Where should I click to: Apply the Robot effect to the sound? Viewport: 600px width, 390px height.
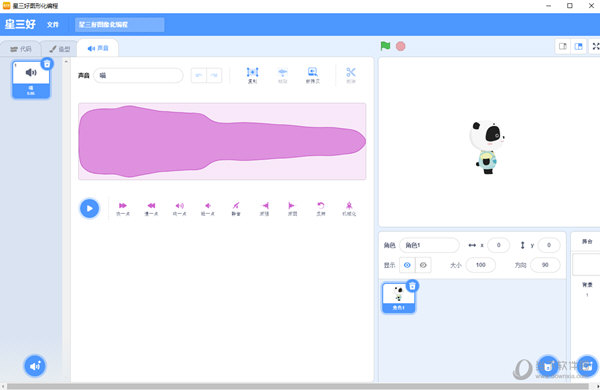[349, 209]
